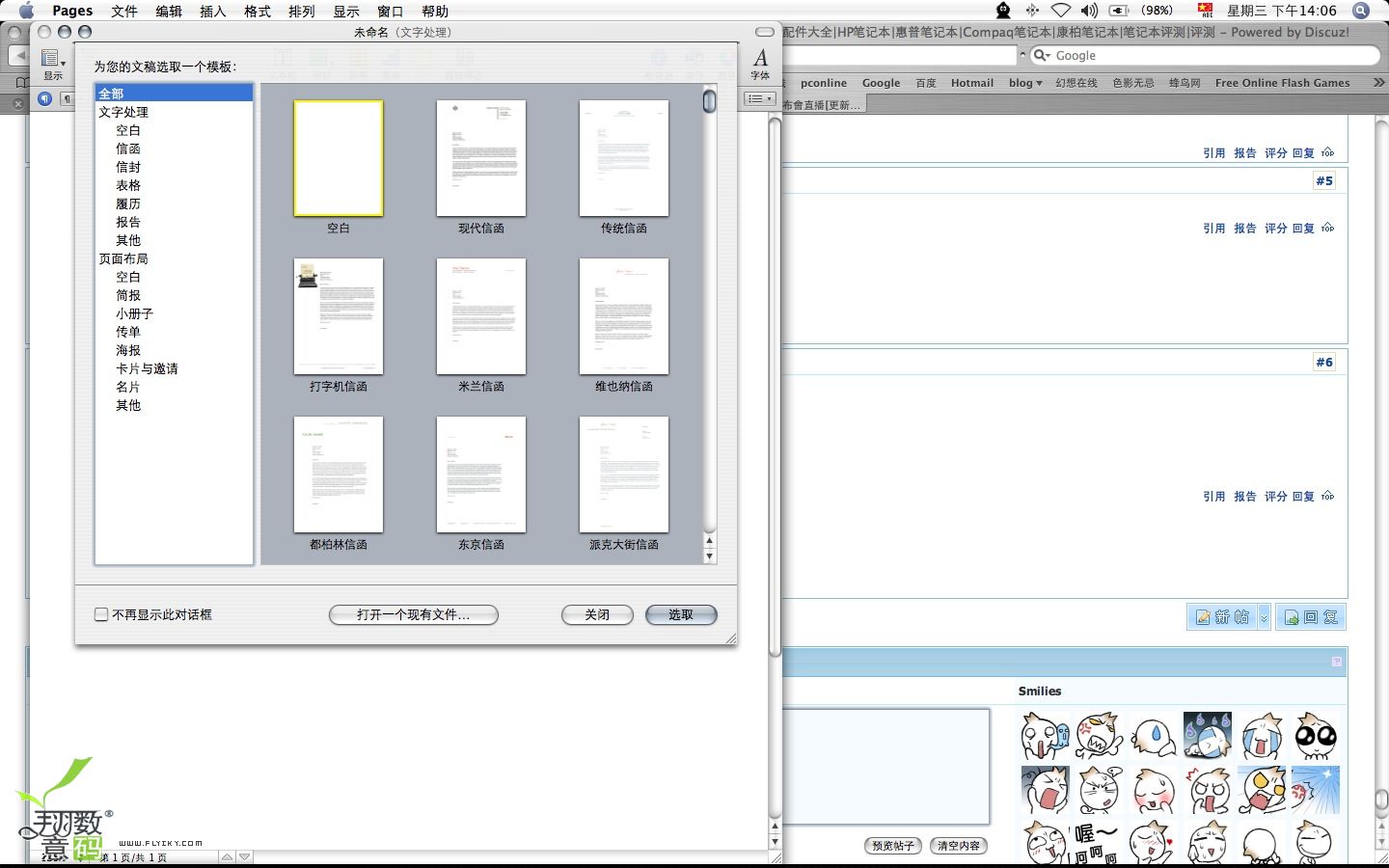The width and height of the screenshot is (1389, 868).
Task: Open the 排列 menu
Action: tap(302, 11)
